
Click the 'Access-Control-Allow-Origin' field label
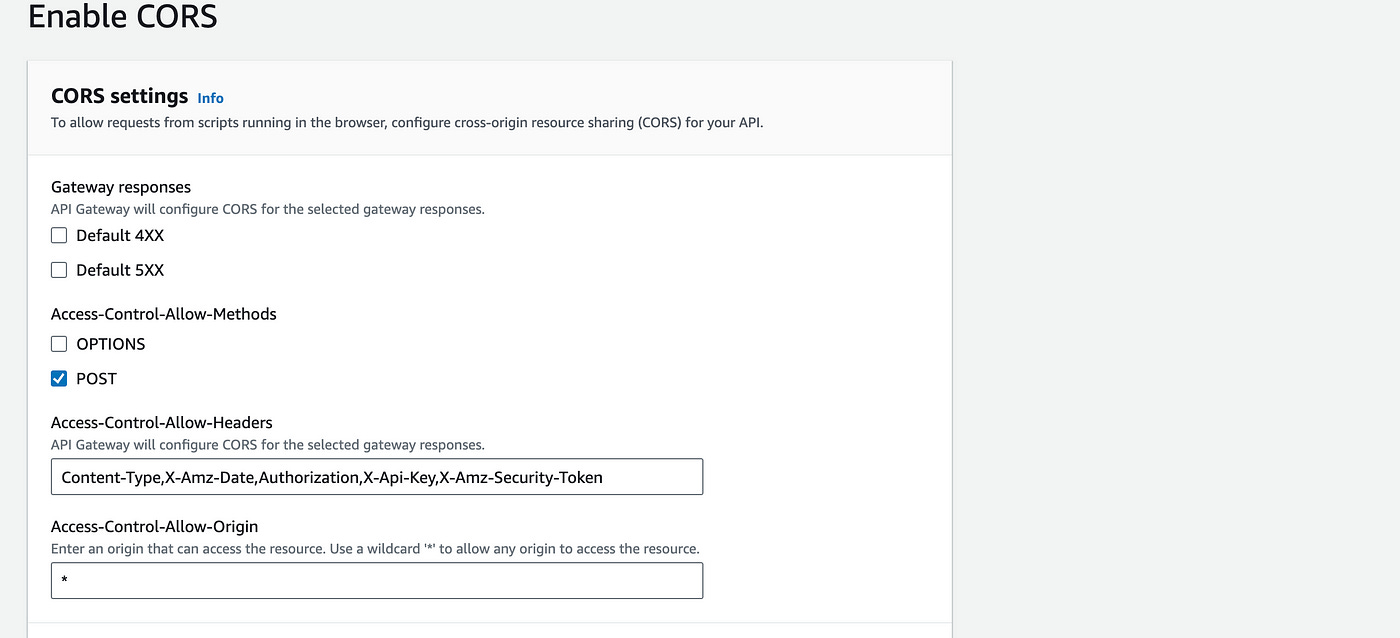(155, 527)
